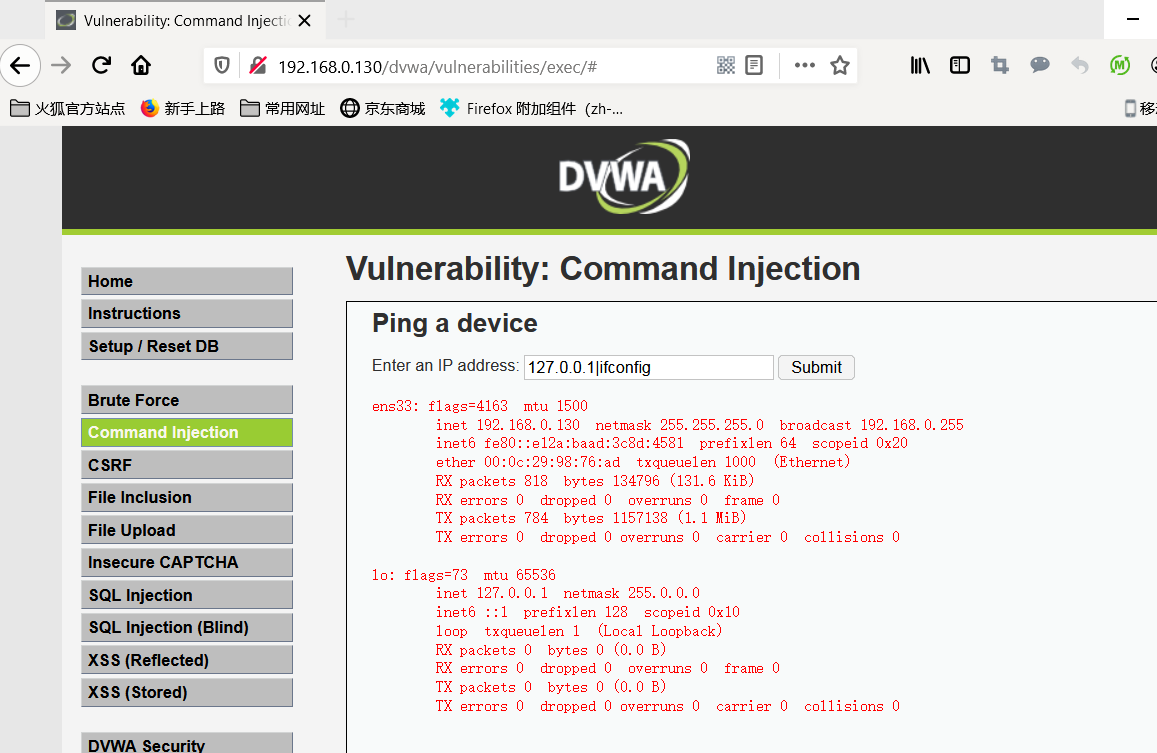View the insecure connection lock icon

tap(258, 66)
